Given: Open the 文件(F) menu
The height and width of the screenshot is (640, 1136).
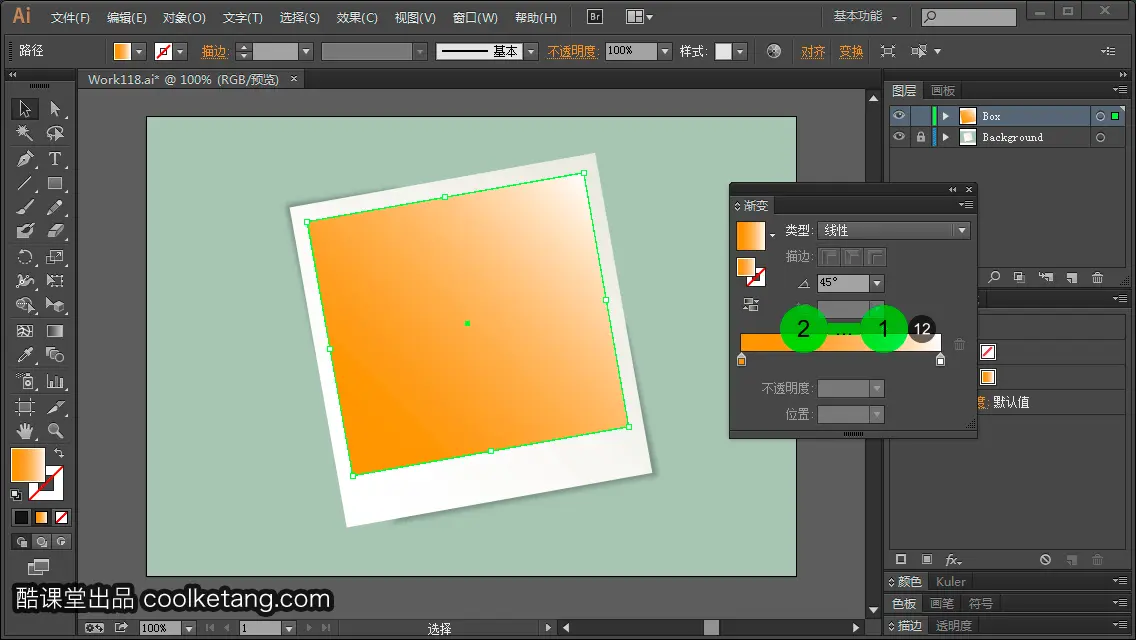Looking at the screenshot, I should pyautogui.click(x=70, y=17).
